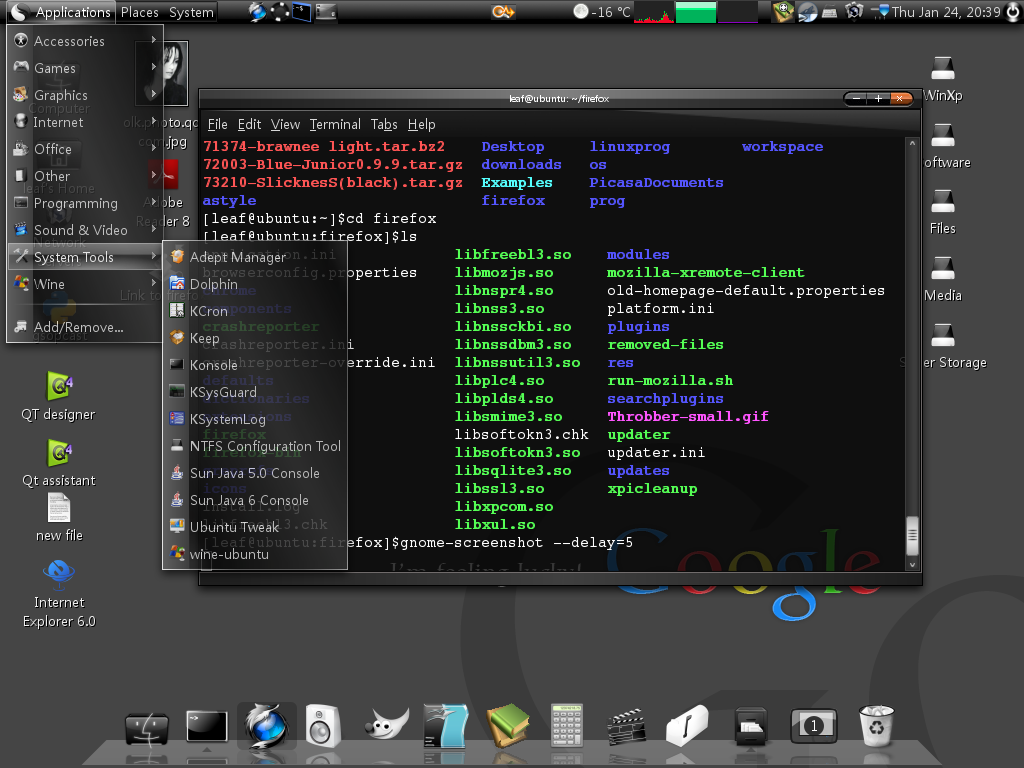Expand the Graphics submenu arrow
The height and width of the screenshot is (768, 1024).
point(153,94)
